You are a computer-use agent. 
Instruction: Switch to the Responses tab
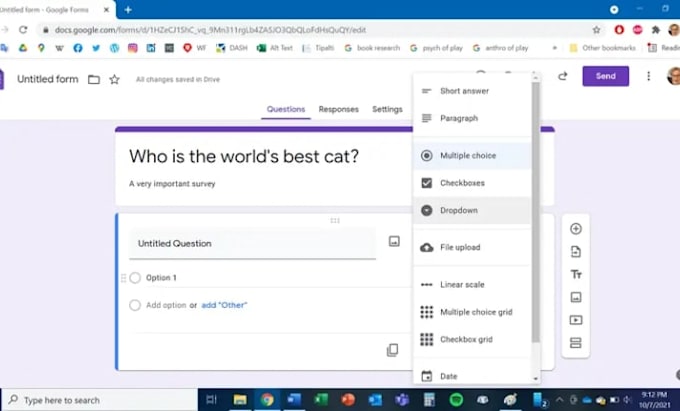[x=338, y=109]
